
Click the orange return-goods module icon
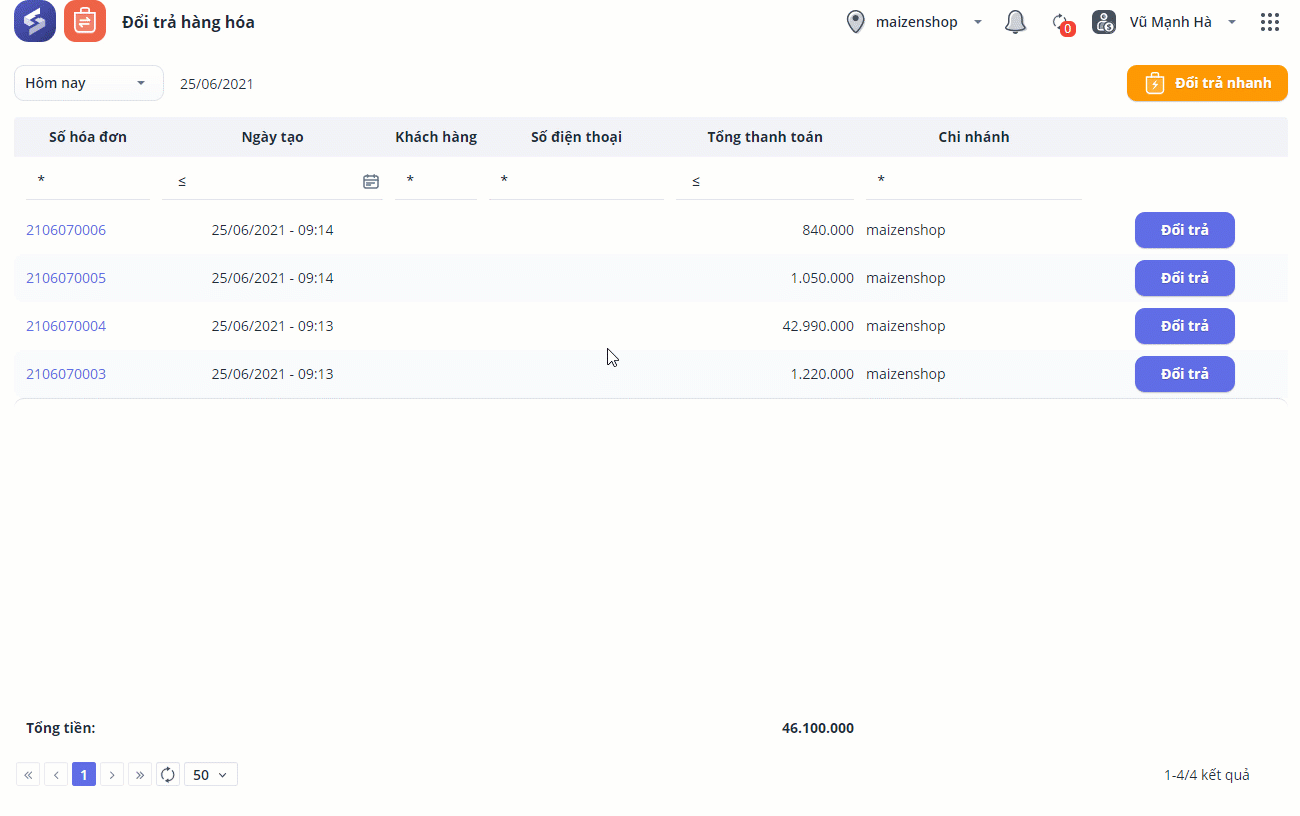coord(85,21)
